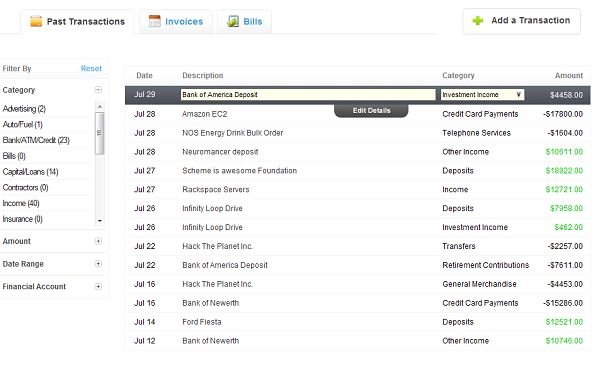Click the Retirement Contributions category cell
This screenshot has height=377, width=604.
[x=486, y=265]
